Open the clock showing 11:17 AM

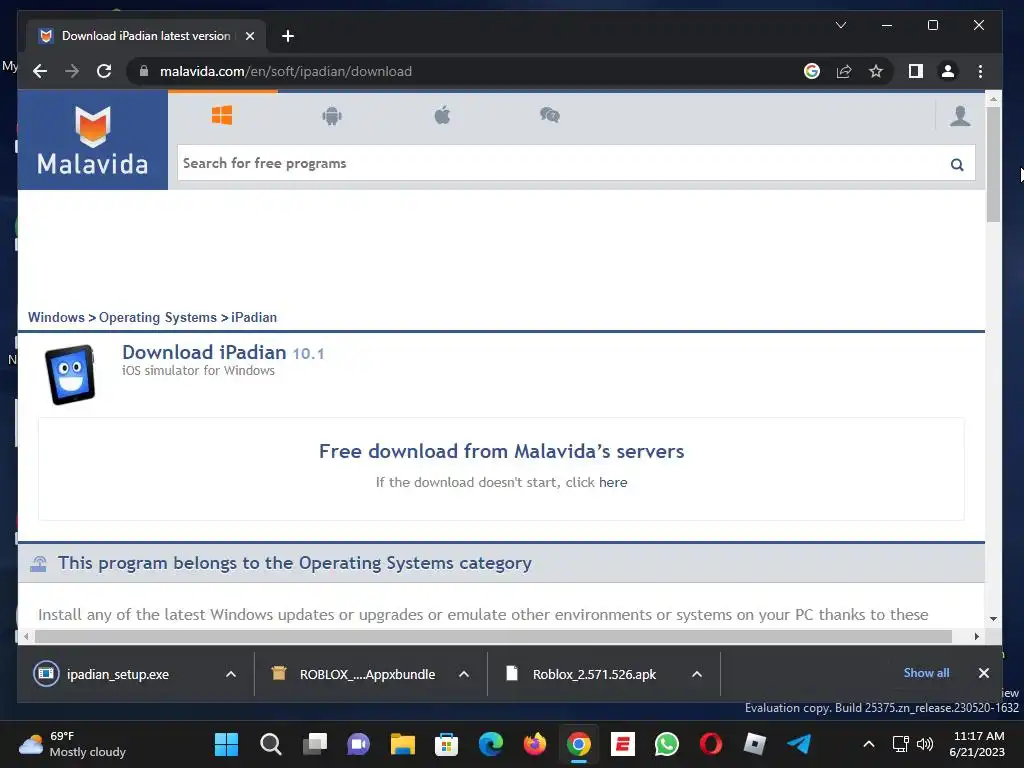point(978,744)
